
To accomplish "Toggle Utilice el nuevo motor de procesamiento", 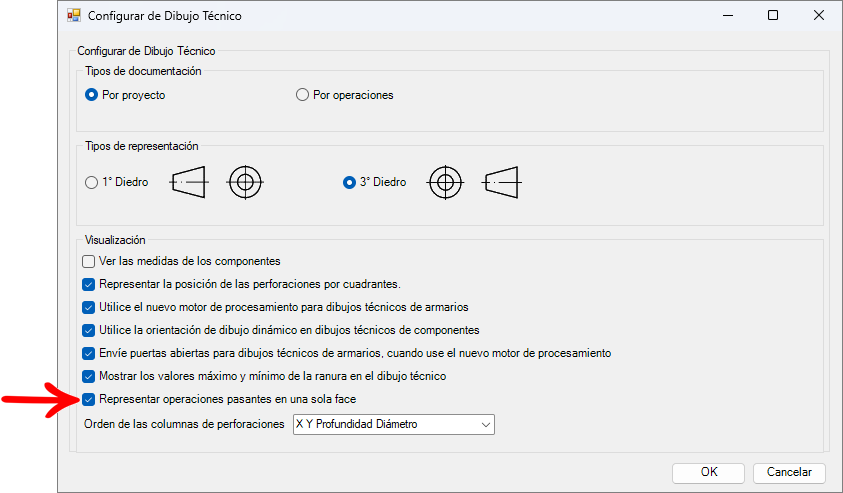I will click(x=89, y=308).
